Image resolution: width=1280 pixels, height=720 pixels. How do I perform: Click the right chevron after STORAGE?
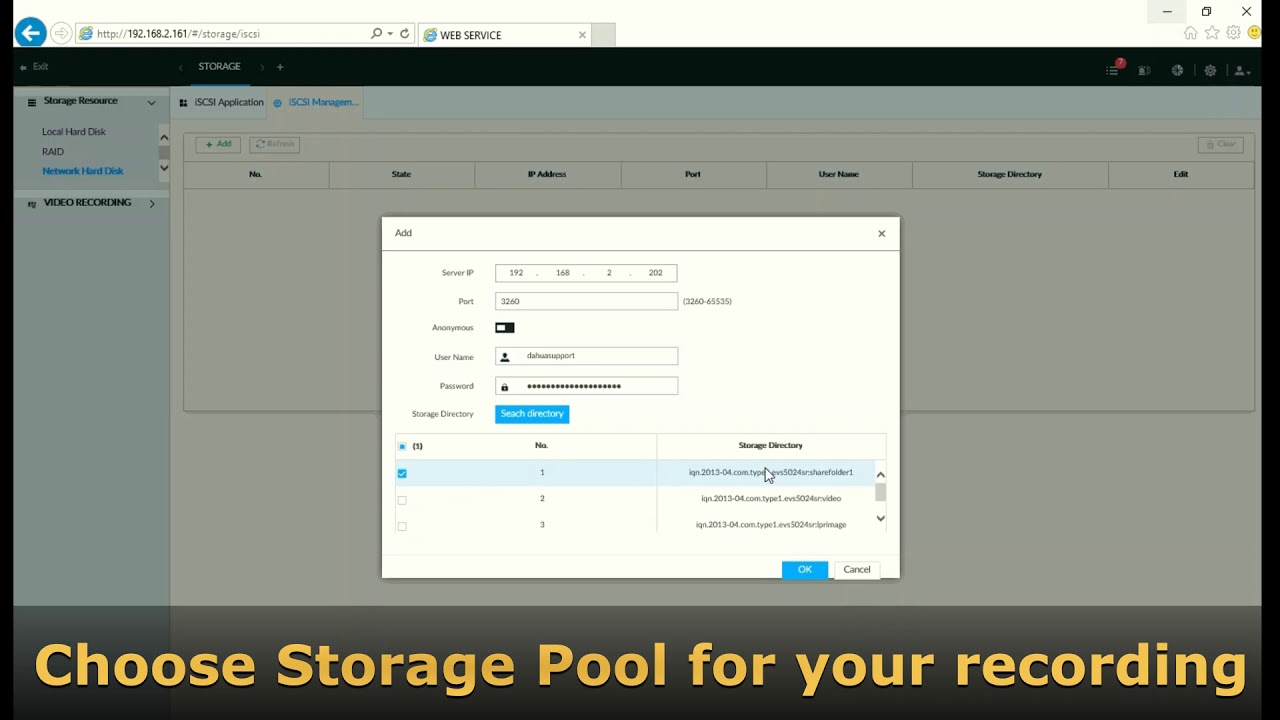tap(262, 67)
